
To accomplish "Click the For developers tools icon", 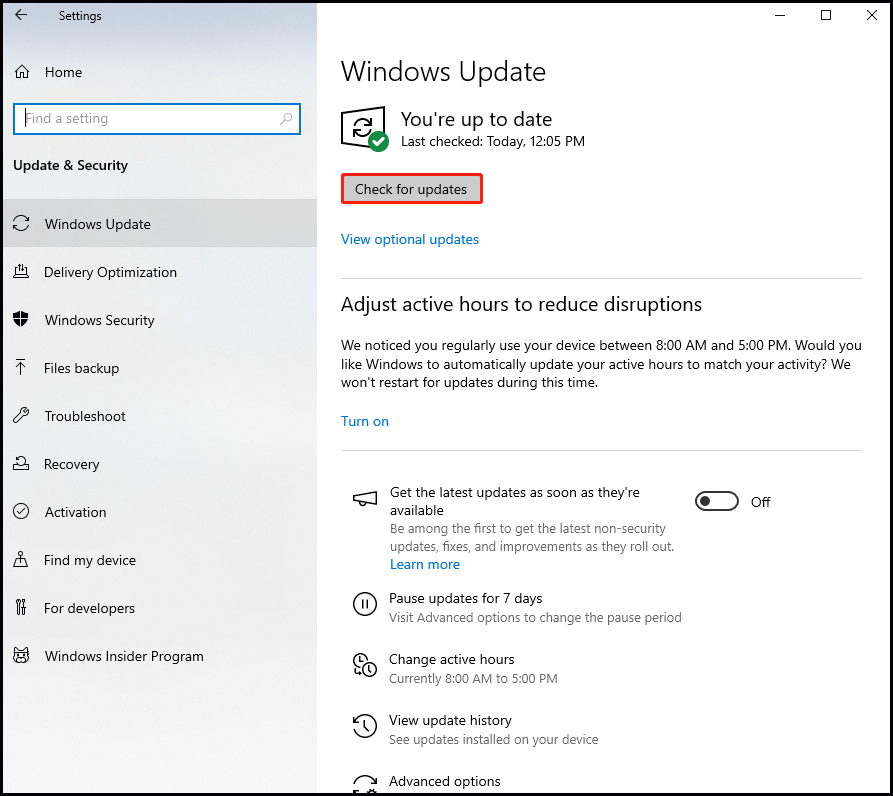I will [x=21, y=608].
